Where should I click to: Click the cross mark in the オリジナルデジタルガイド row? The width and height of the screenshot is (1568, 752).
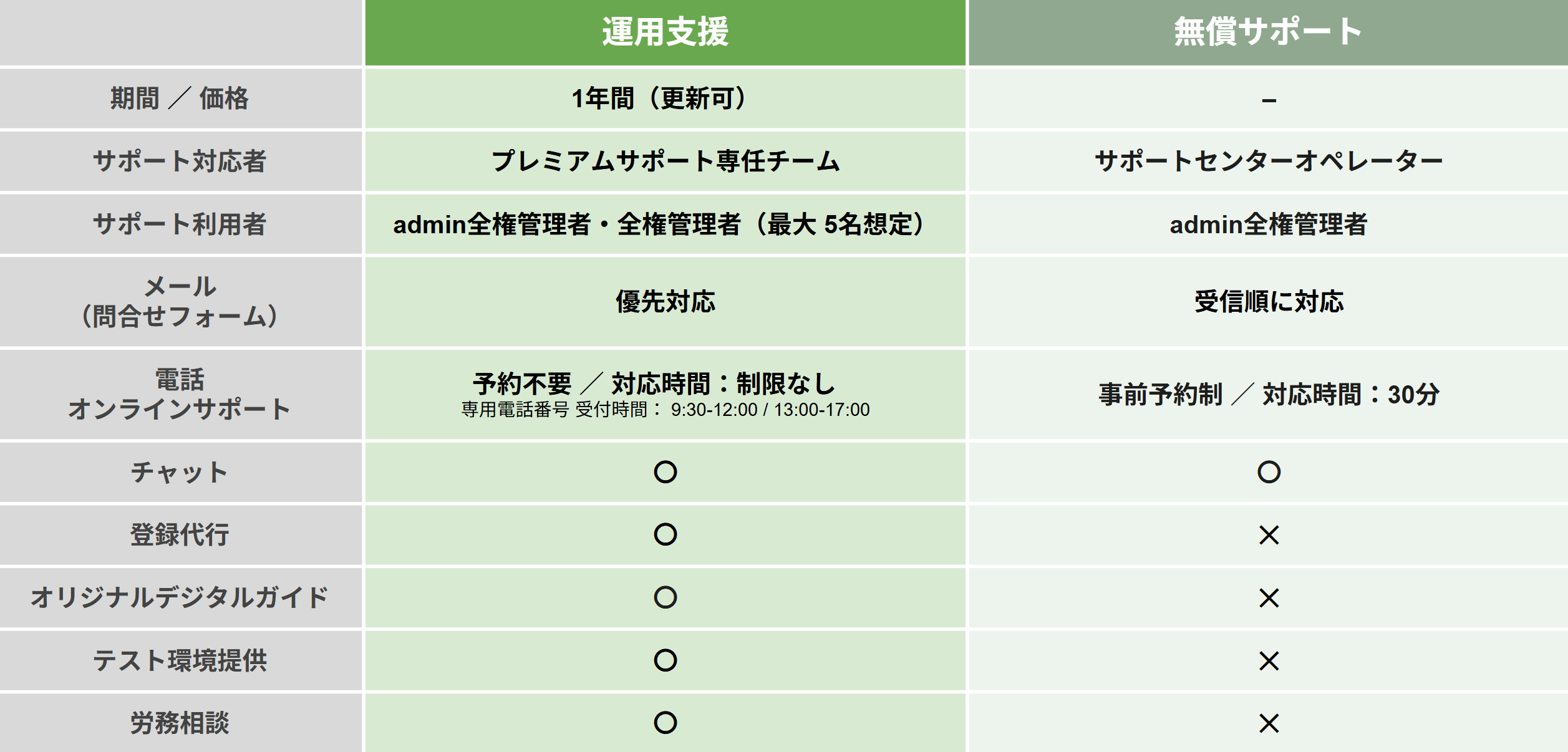pos(1269,598)
